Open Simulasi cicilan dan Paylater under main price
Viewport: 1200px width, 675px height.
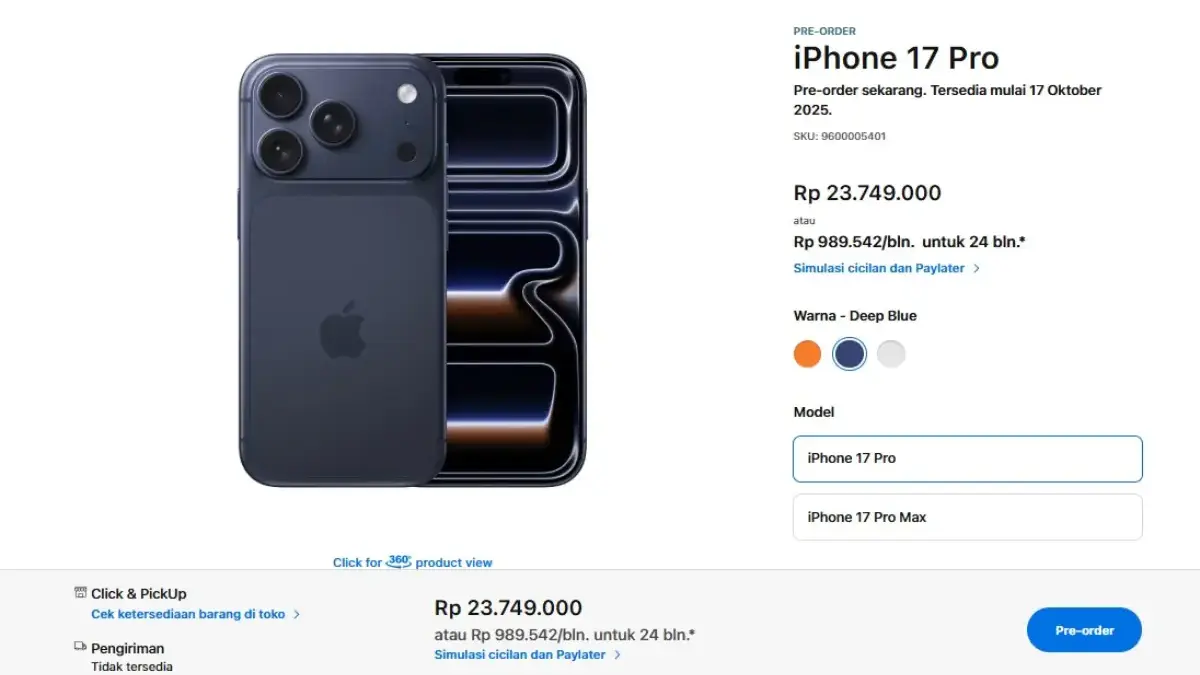(879, 269)
